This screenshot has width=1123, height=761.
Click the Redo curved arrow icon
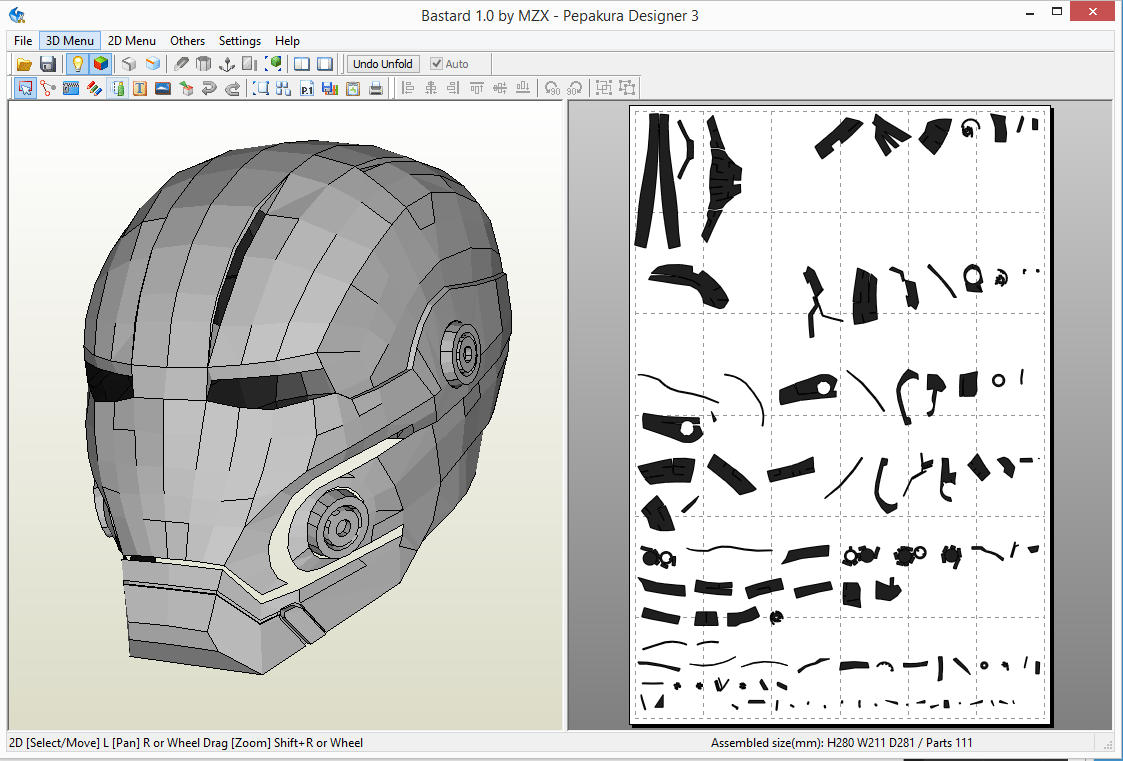233,88
